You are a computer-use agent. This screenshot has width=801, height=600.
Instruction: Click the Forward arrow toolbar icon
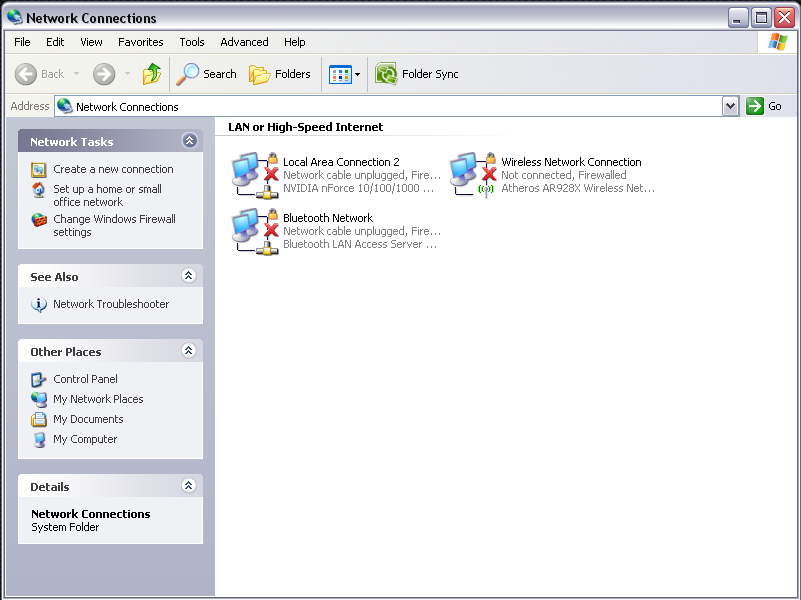point(104,75)
